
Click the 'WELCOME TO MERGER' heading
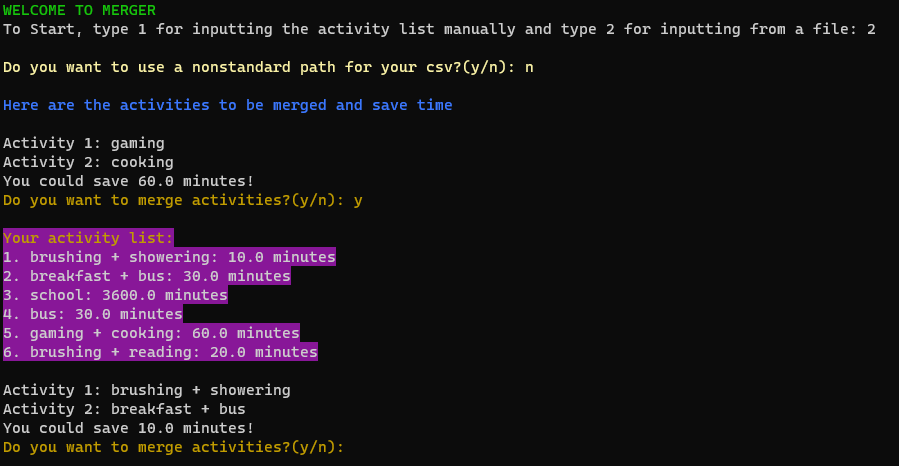[79, 10]
